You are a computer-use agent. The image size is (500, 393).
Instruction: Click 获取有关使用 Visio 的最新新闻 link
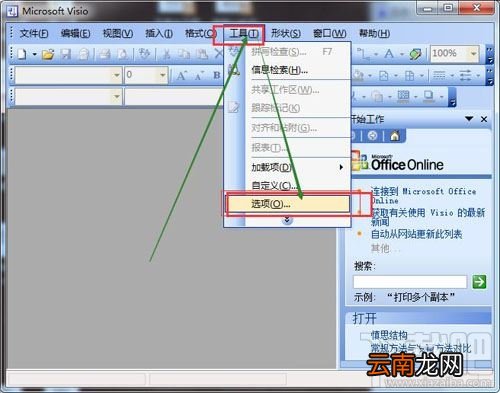click(x=428, y=217)
